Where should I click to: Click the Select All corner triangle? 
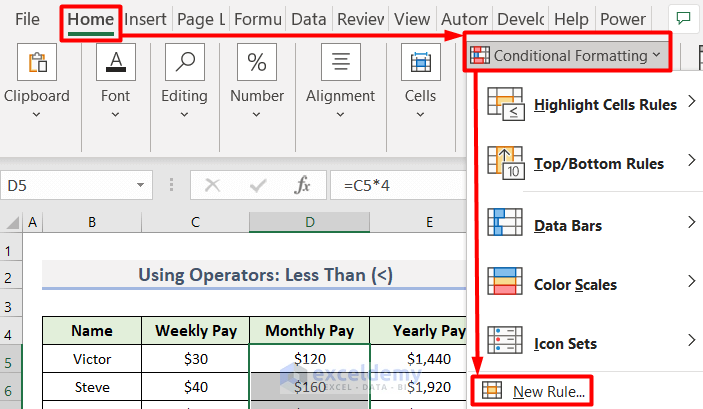click(13, 222)
